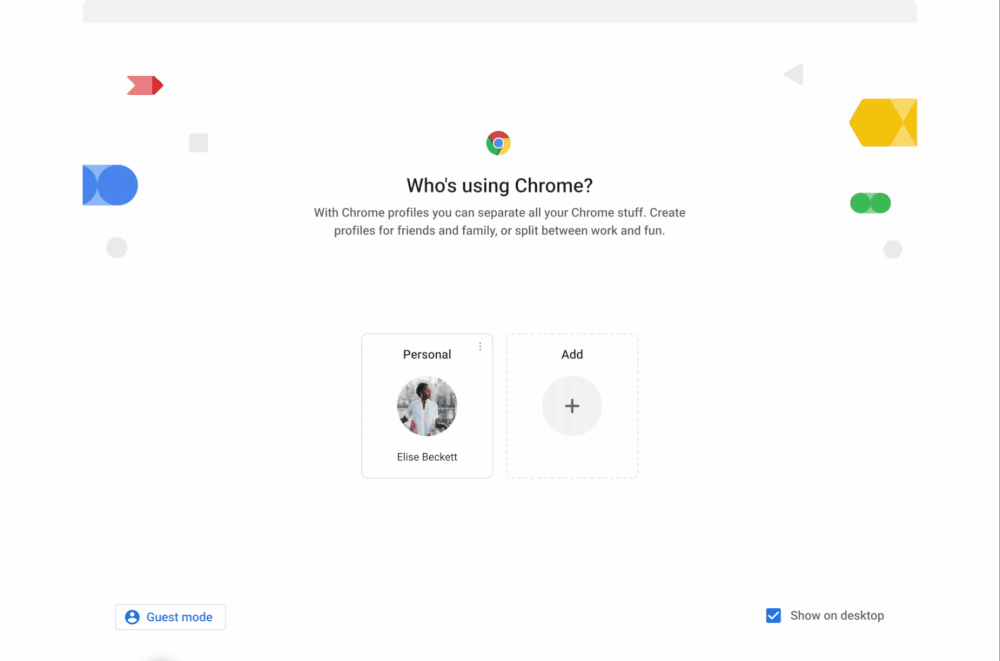Click the "Show on desktop" label text

[837, 616]
